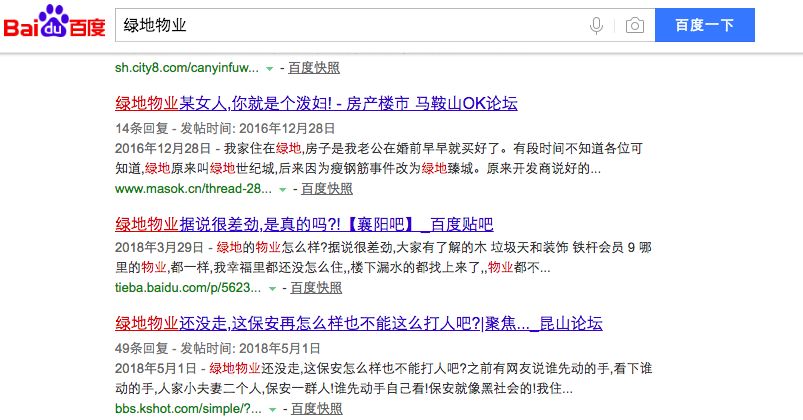The image size is (803, 420).
Task: Open image search with the camera icon
Action: (635, 25)
